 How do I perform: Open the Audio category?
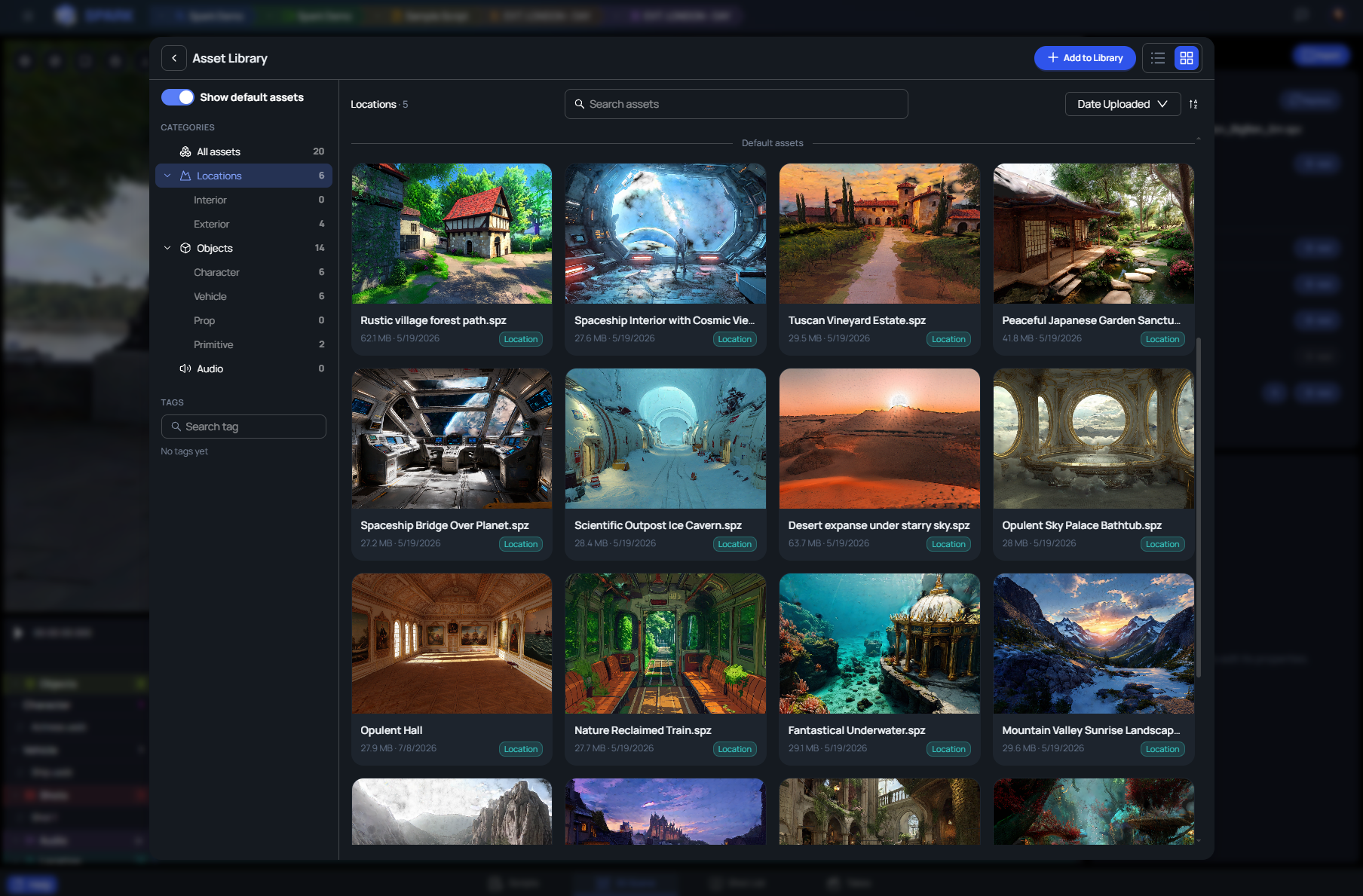tap(244, 368)
